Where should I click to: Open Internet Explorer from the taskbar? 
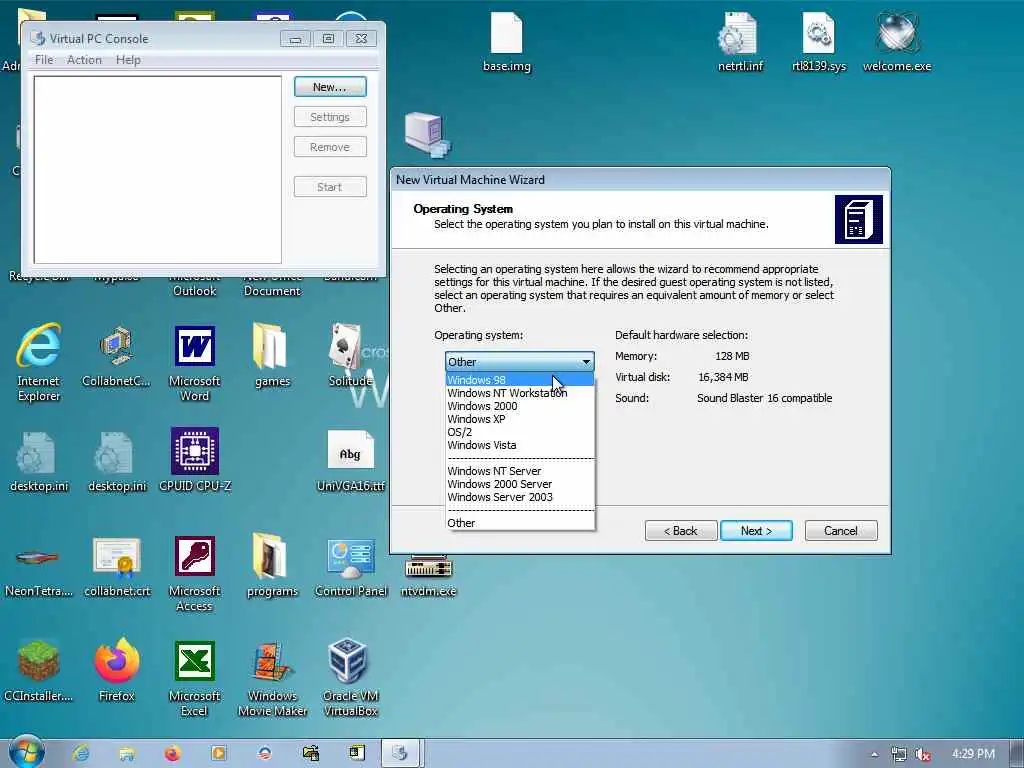coord(81,754)
